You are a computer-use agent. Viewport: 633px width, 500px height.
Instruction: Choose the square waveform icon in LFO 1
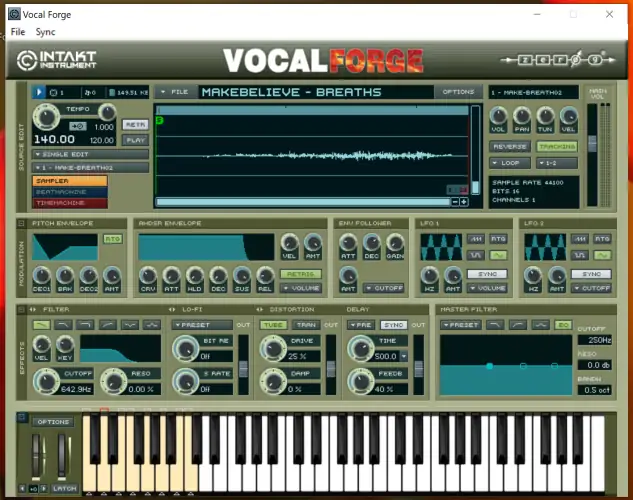[x=476, y=255]
